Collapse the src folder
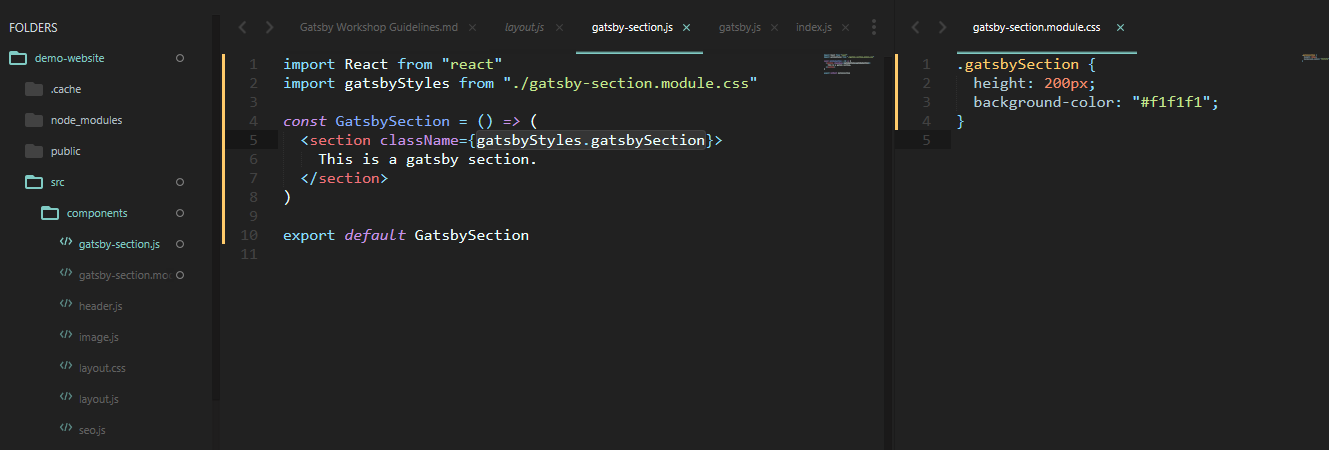The width and height of the screenshot is (1329, 454). point(57,182)
